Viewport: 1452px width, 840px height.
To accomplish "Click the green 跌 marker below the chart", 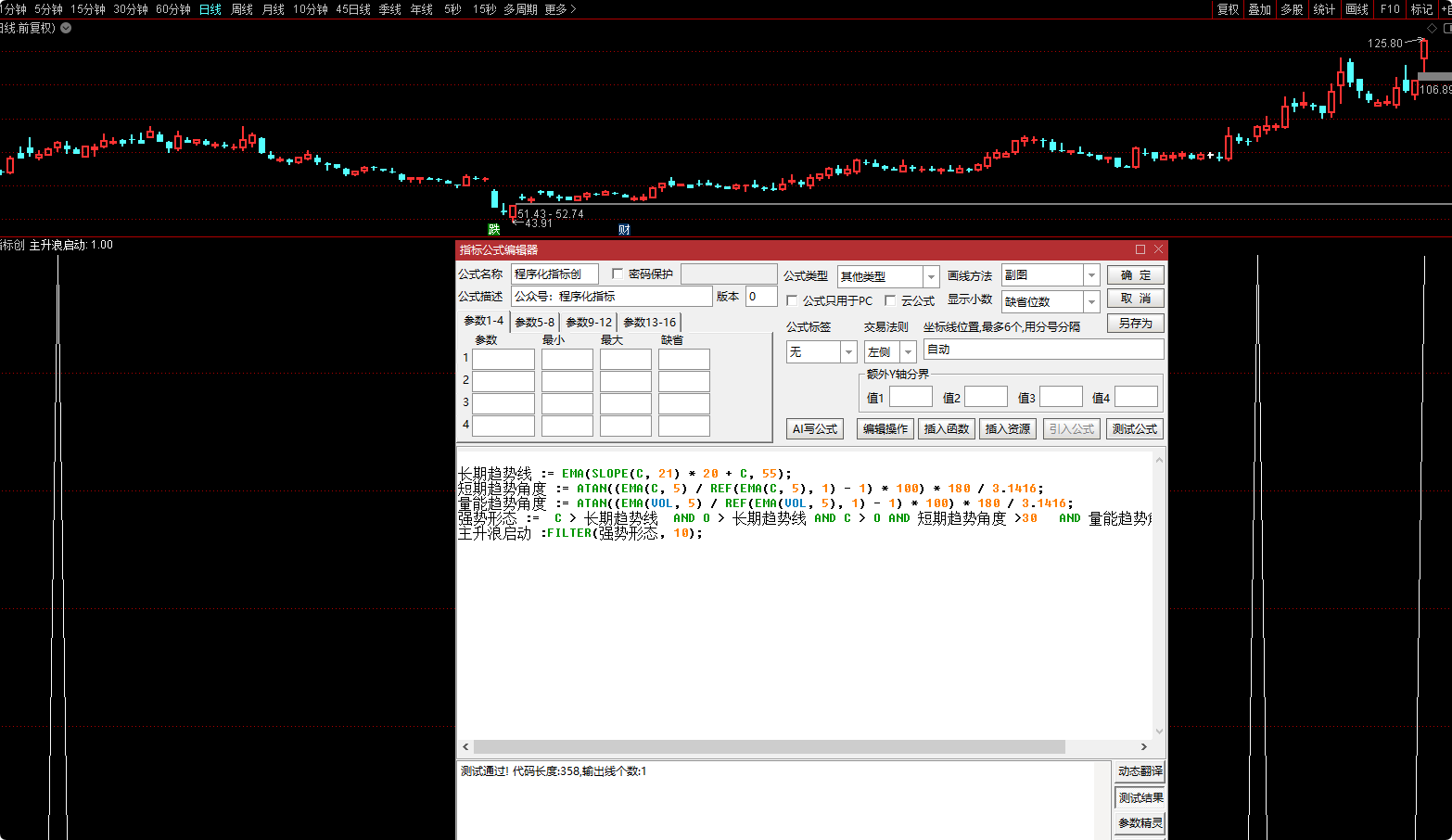I will pos(493,229).
